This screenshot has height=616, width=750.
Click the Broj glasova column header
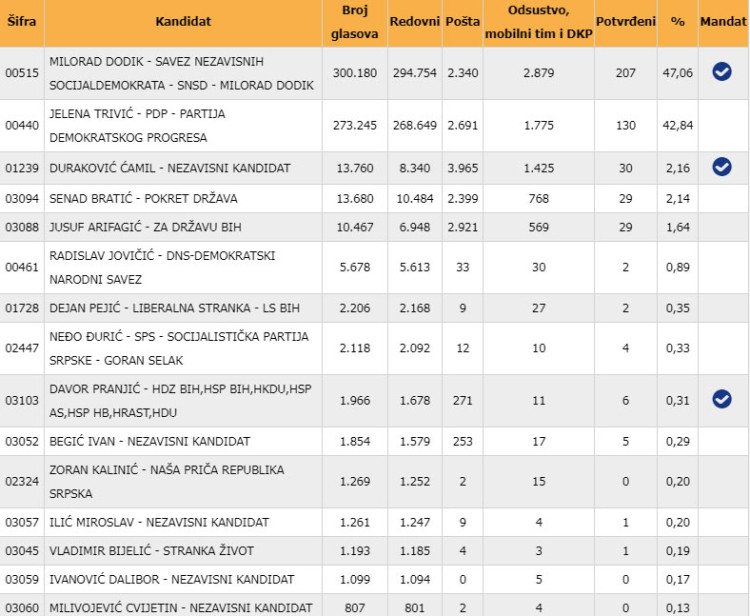click(354, 21)
